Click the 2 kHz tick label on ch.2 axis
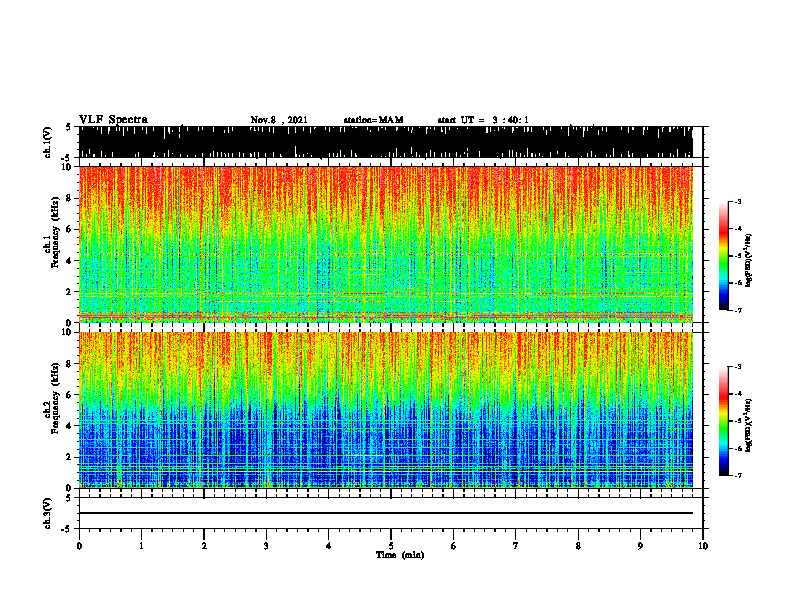This screenshot has height=612, width=792. [x=70, y=457]
